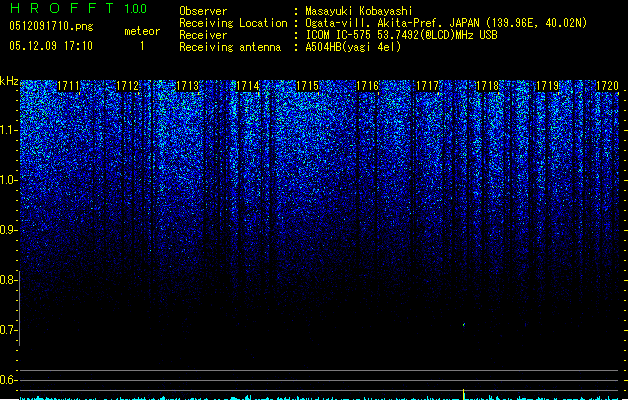Image resolution: width=629 pixels, height=400 pixels.
Task: Click the meteor count value 1
Action: 142,46
